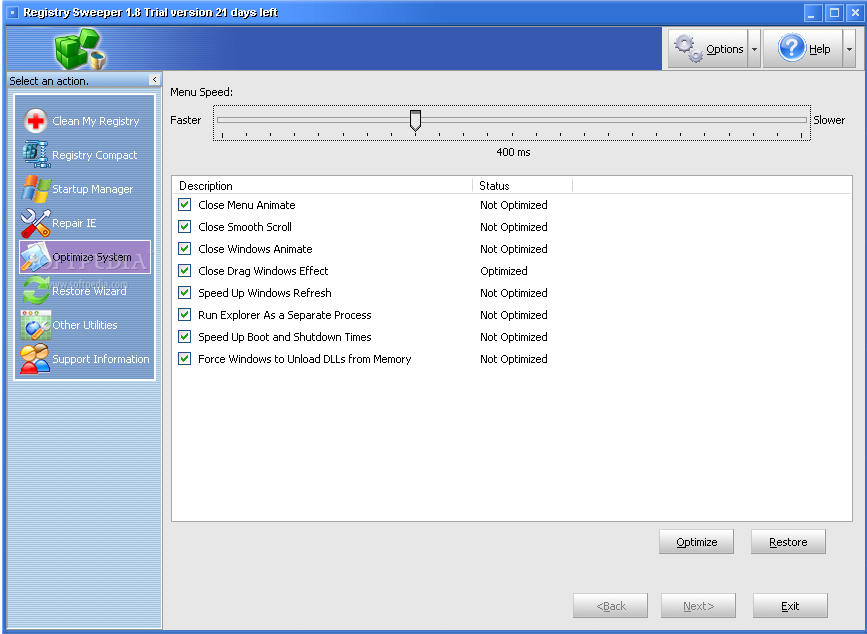Minimize the Registry Sweeper window

(812, 13)
